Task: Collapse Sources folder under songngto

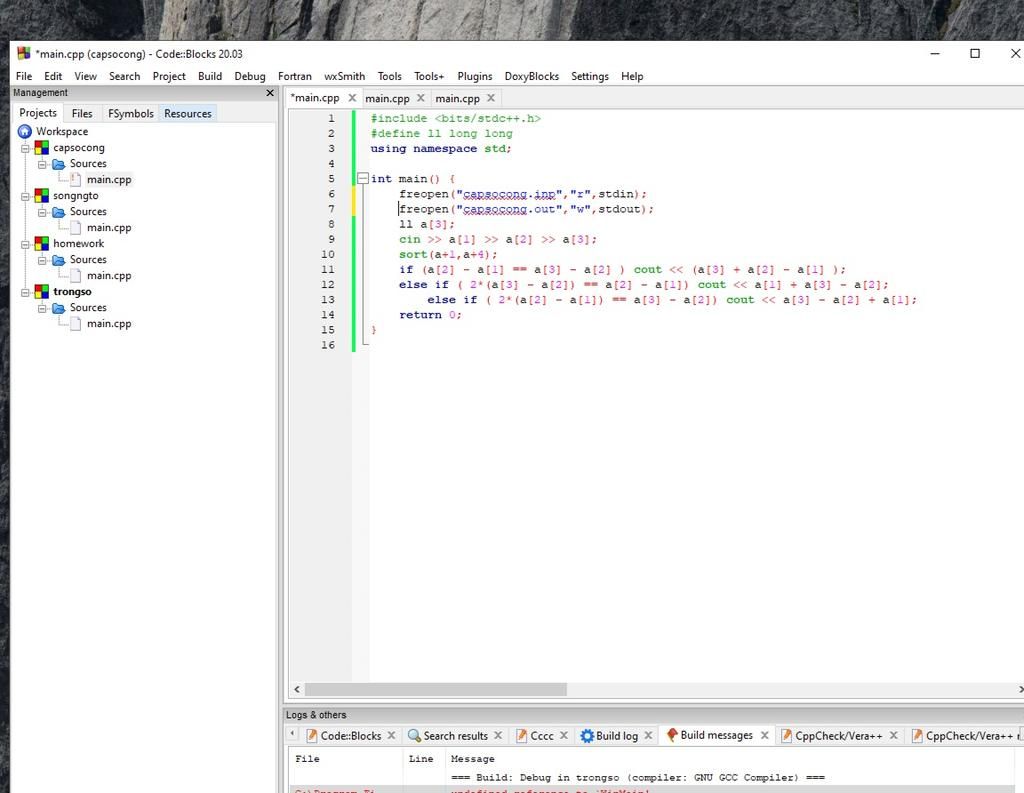Action: coord(43,212)
